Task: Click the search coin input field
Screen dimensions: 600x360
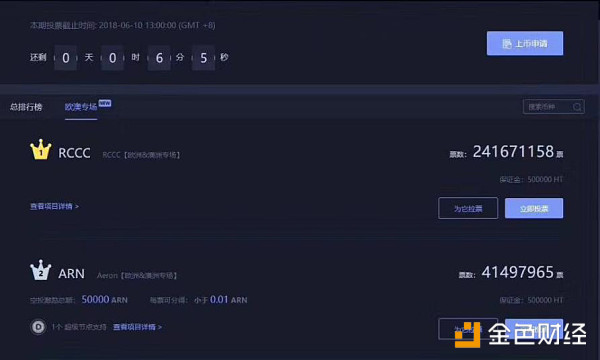Action: point(553,107)
